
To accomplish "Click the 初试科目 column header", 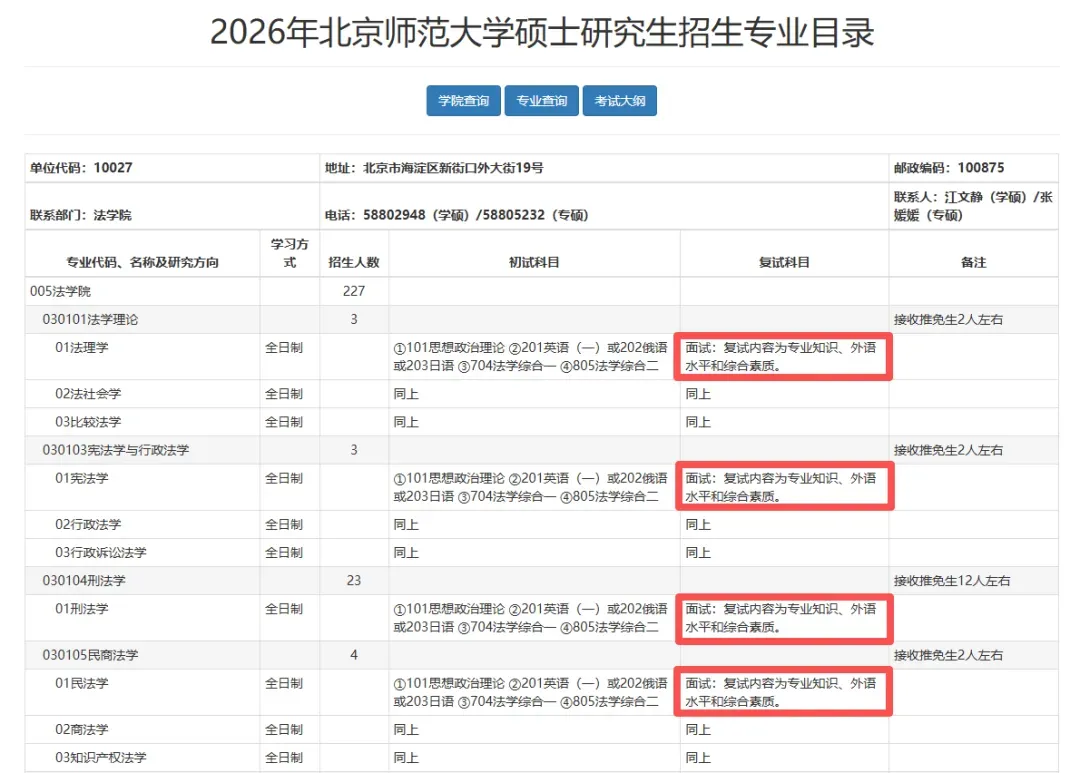I will (x=534, y=262).
